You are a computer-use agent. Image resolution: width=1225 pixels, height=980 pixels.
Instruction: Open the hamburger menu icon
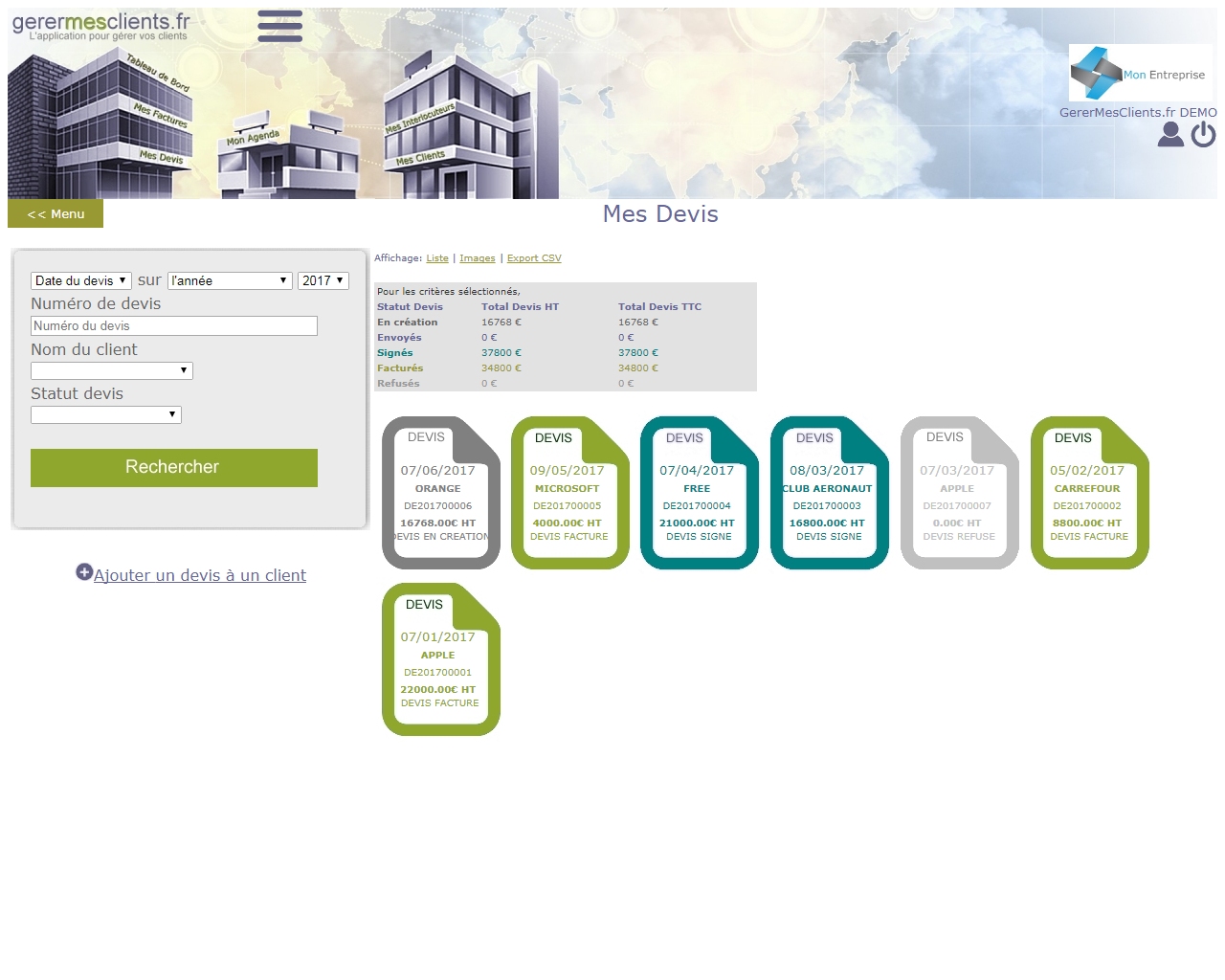tap(279, 27)
